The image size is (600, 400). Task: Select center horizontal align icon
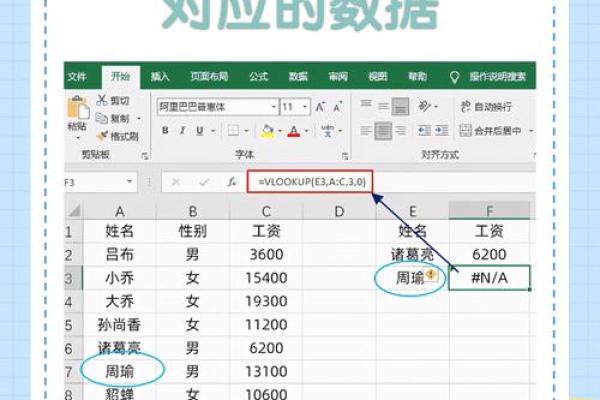(x=383, y=131)
